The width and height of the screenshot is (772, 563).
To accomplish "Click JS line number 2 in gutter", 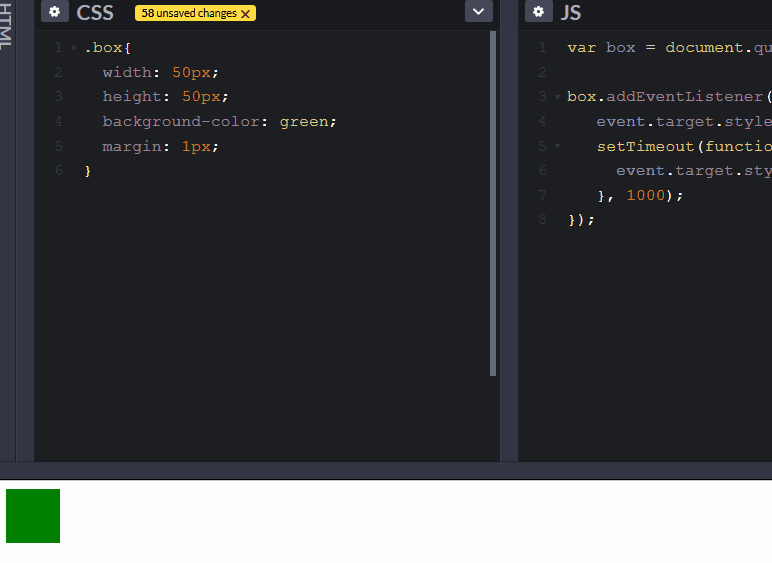I will coord(542,72).
